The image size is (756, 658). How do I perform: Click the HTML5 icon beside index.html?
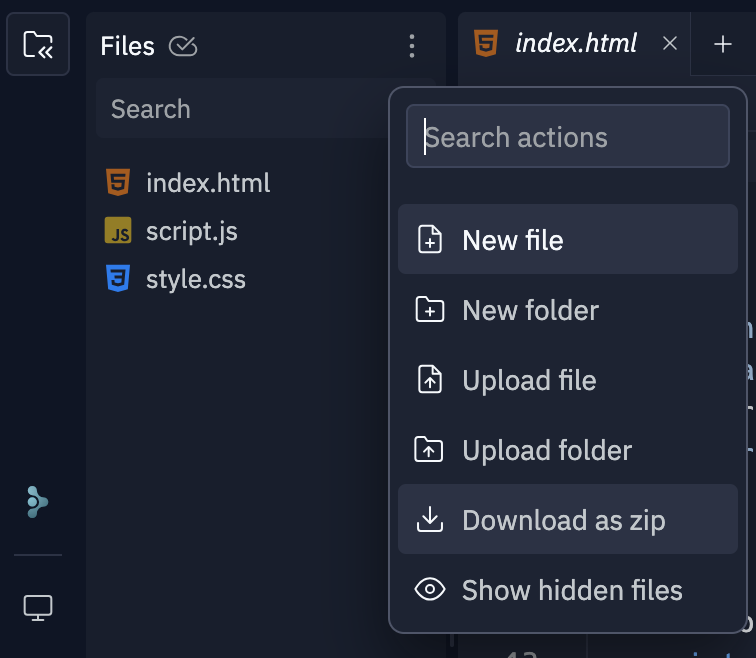[118, 183]
